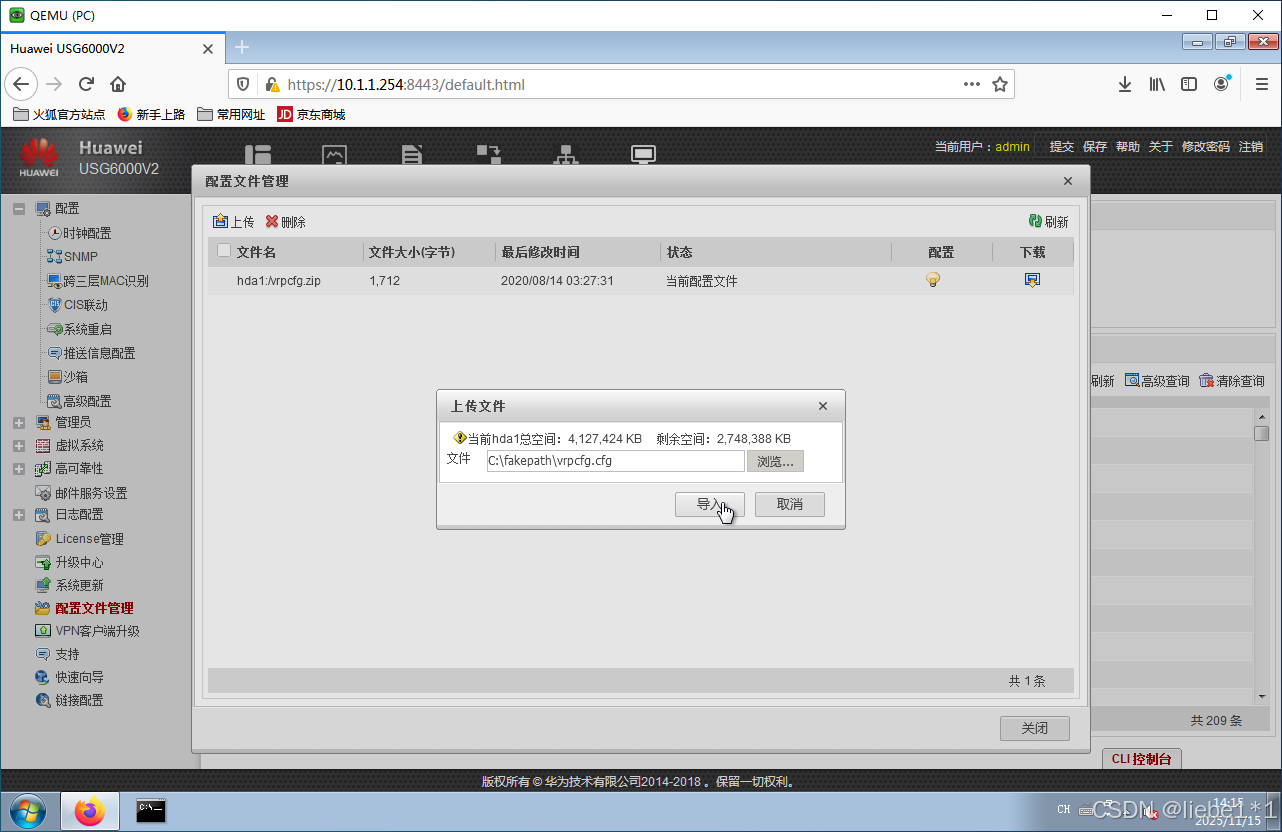
Task: Open the page actions three-dot menu in address bar
Action: (972, 84)
